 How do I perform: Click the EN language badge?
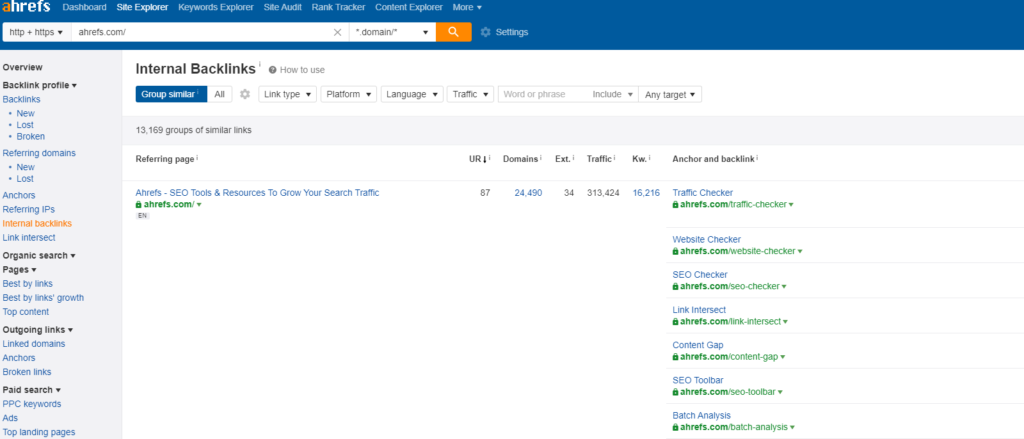click(142, 216)
